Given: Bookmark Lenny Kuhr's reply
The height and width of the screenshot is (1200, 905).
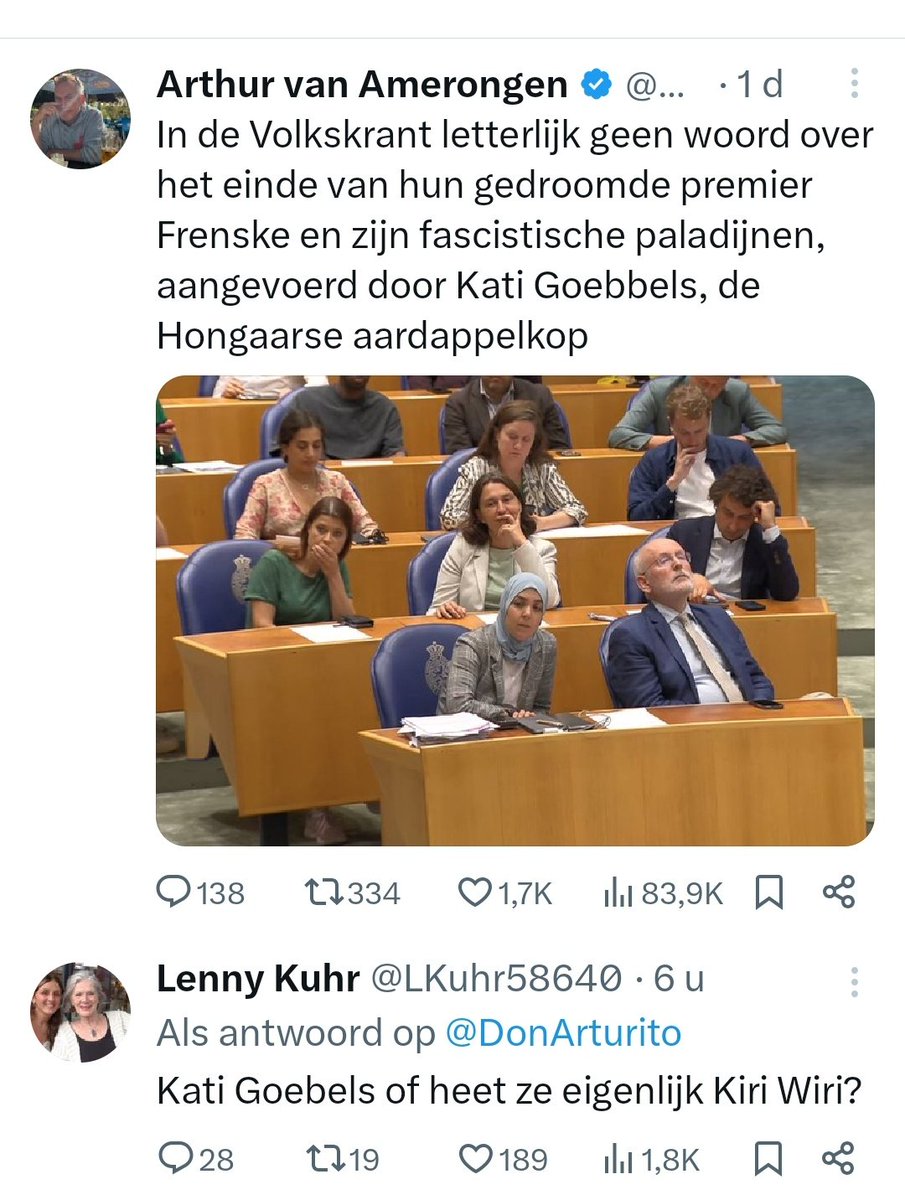Looking at the screenshot, I should point(769,1159).
